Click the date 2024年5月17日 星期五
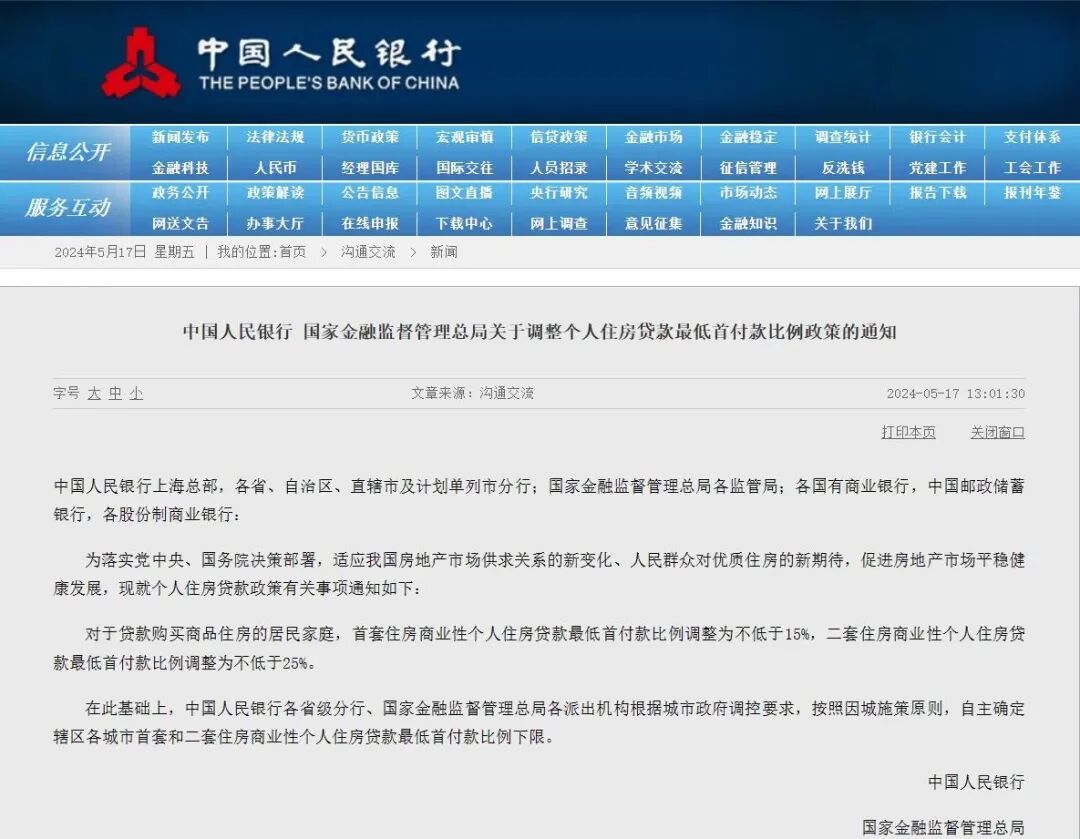 click(x=125, y=252)
